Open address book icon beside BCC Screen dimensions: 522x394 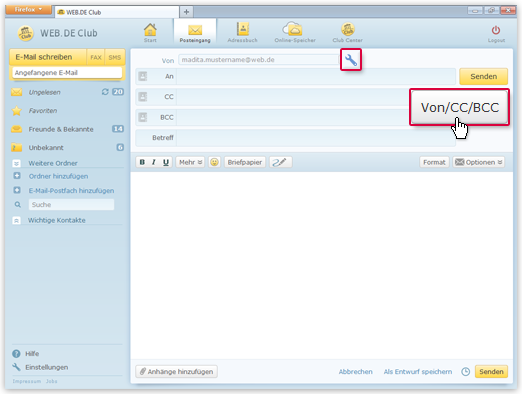coord(143,117)
